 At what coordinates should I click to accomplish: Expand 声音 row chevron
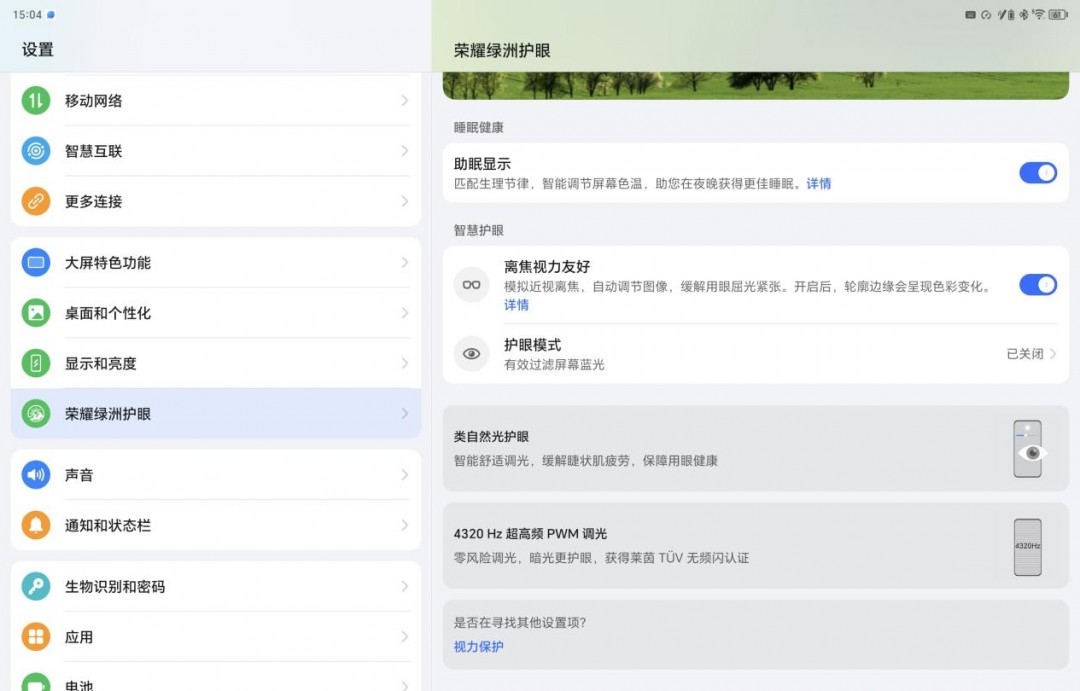point(405,475)
